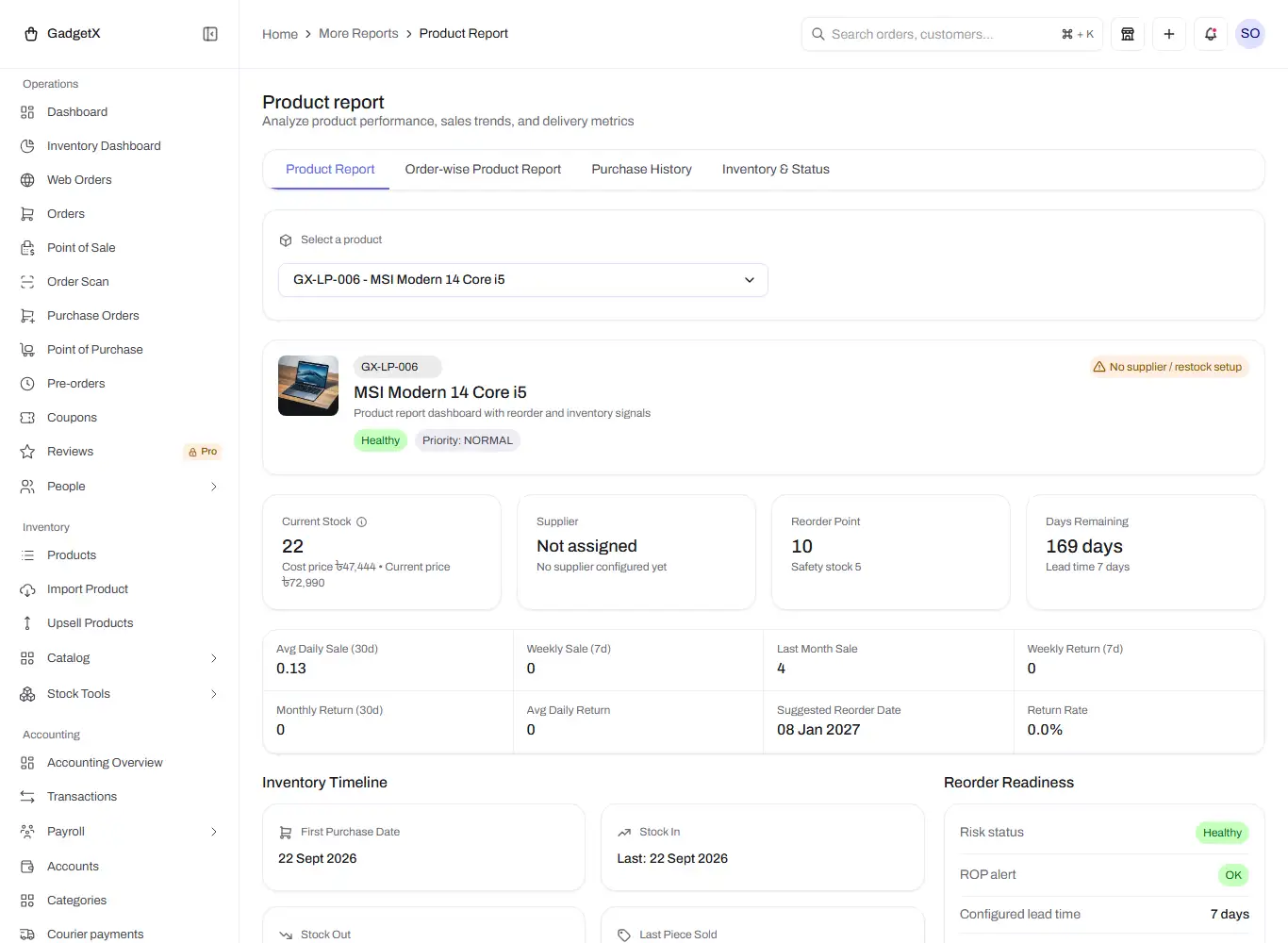Image resolution: width=1288 pixels, height=943 pixels.
Task: Open the product selection dropdown
Action: tap(523, 280)
